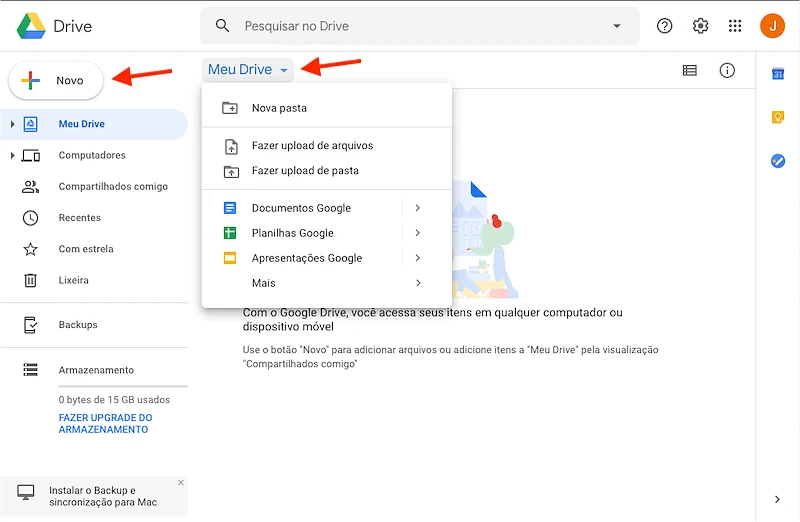This screenshot has height=522, width=800.
Task: Select Documentos Google menu entry
Action: [327, 208]
